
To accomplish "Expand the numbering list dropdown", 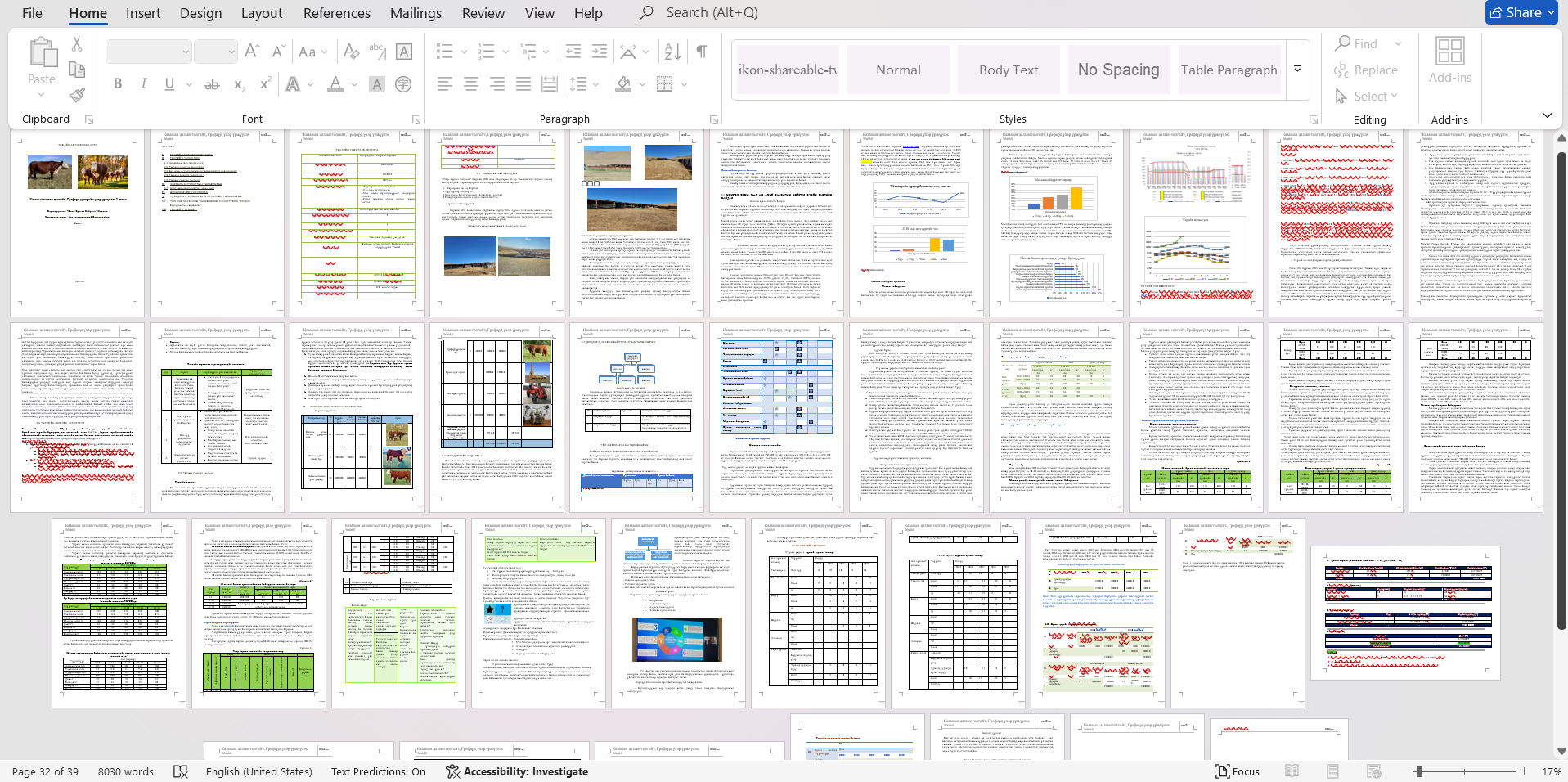I will [506, 52].
